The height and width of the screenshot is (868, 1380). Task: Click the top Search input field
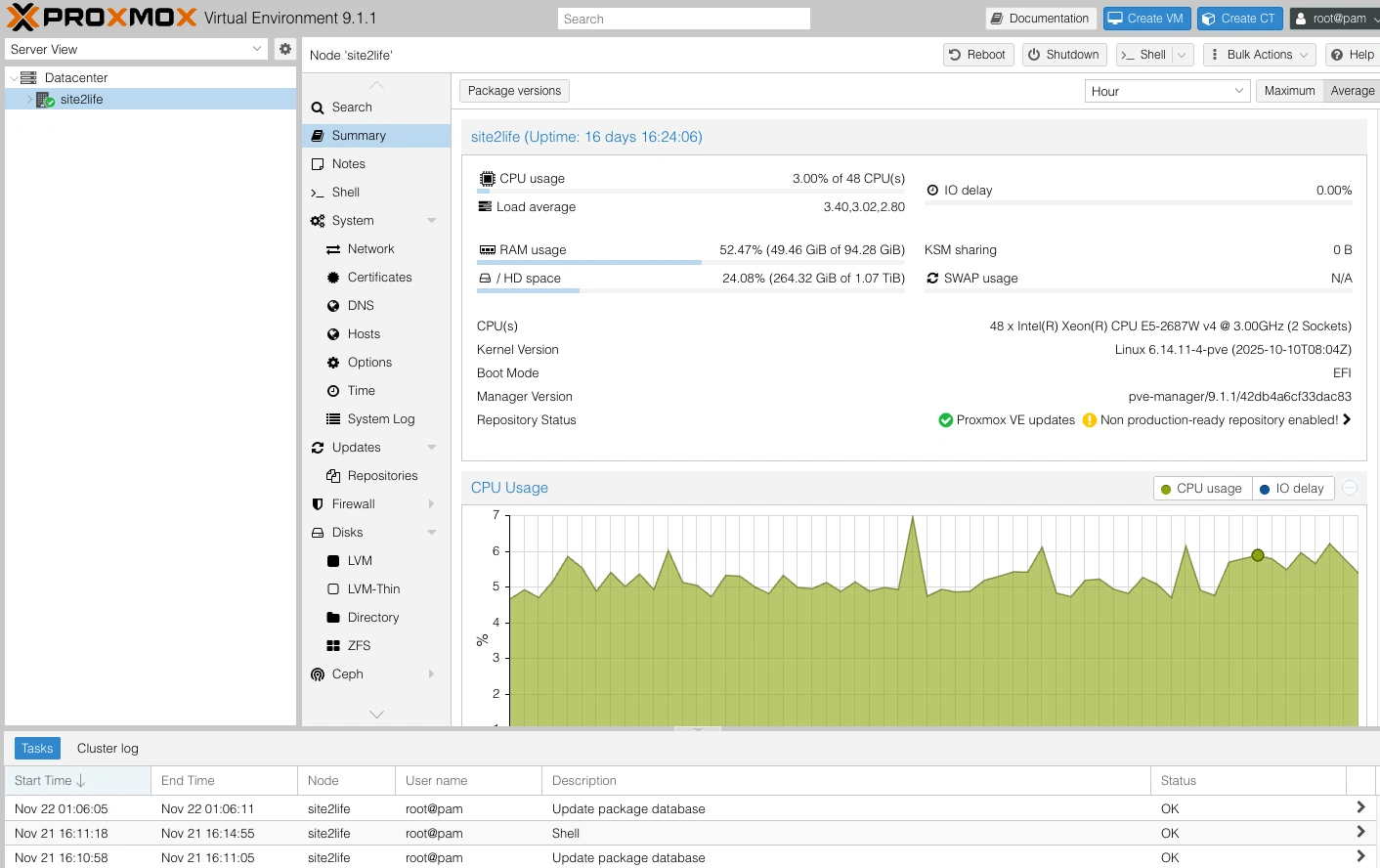click(x=683, y=19)
